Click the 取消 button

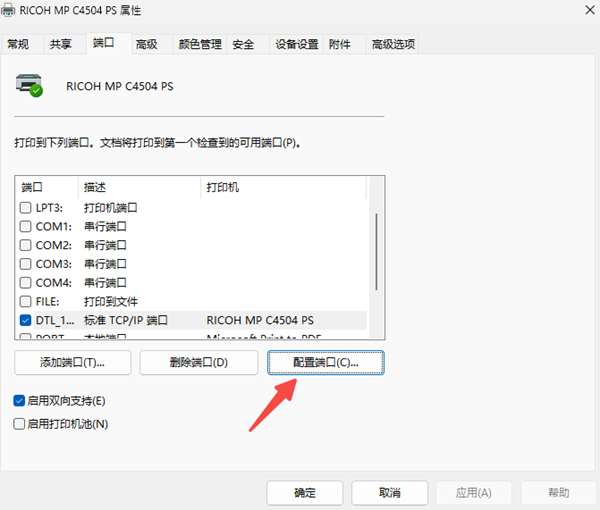tap(390, 493)
